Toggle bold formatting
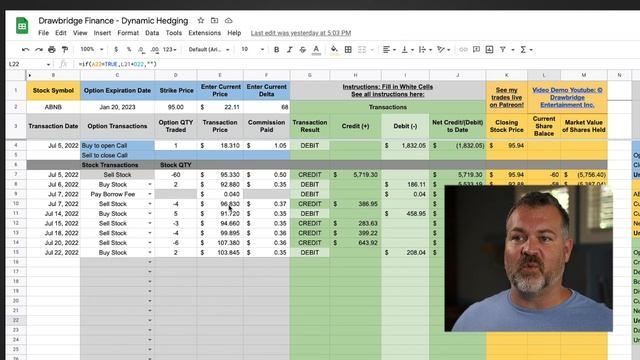 (276, 49)
